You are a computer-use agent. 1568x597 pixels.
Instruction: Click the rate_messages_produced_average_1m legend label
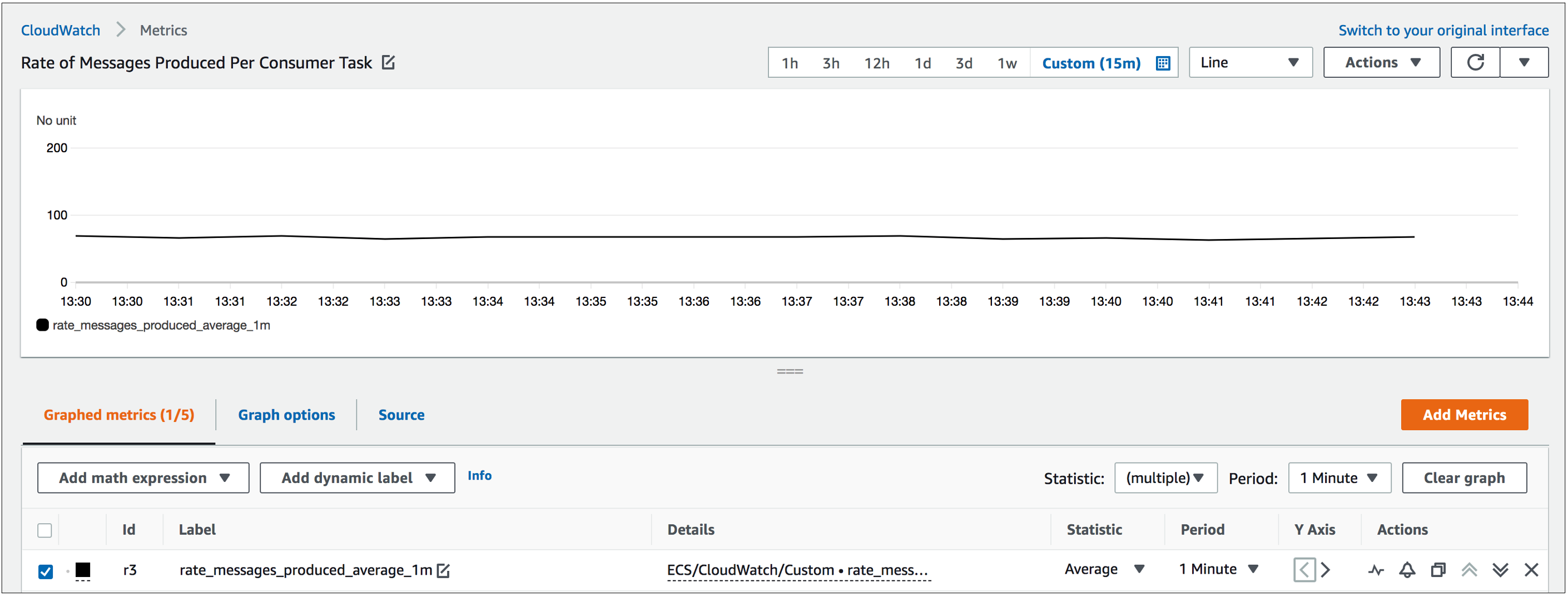(161, 326)
